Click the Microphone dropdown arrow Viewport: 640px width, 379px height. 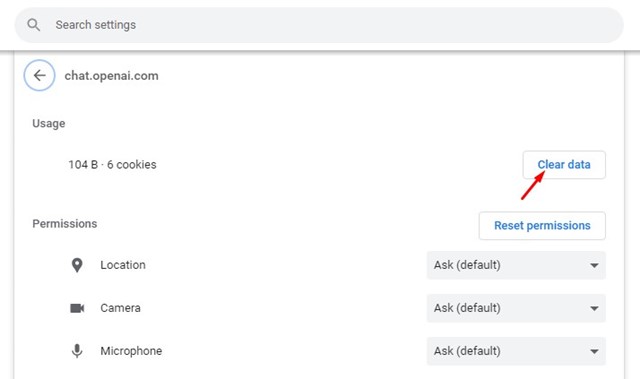click(594, 351)
